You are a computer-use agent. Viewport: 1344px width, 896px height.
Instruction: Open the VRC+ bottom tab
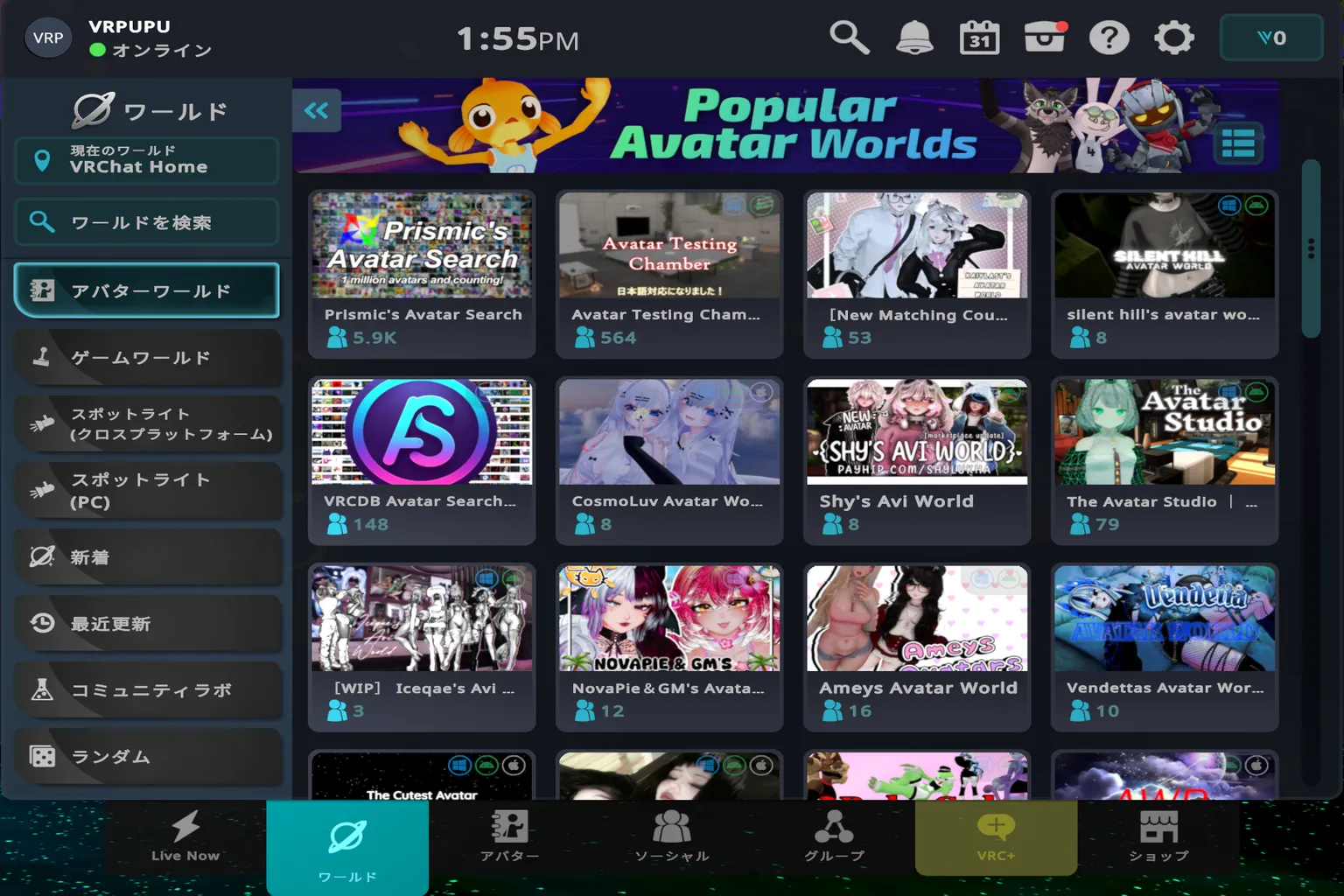(x=996, y=836)
